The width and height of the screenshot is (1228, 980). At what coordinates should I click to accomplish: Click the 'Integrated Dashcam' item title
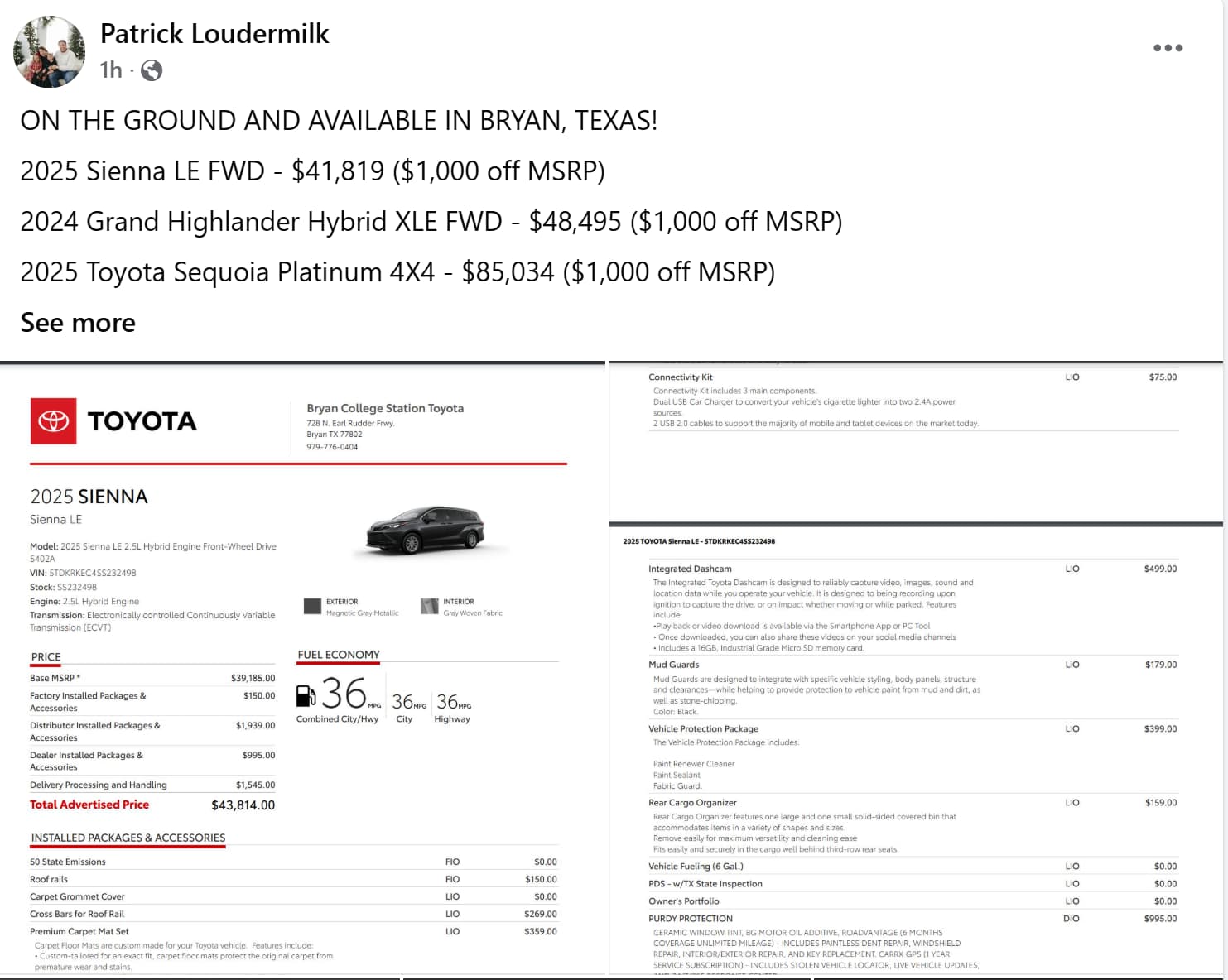coord(690,569)
